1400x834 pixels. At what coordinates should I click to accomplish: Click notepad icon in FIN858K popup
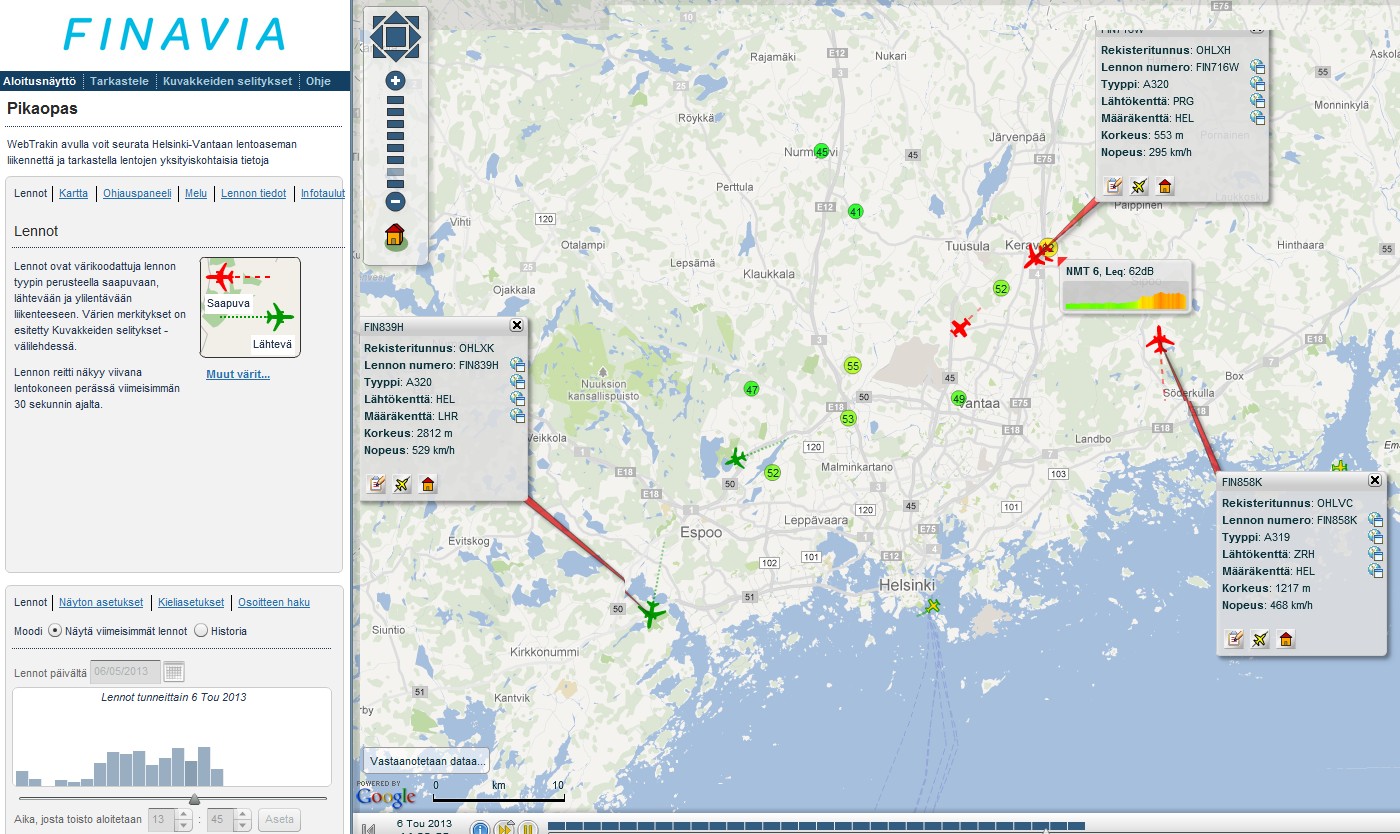point(1235,639)
